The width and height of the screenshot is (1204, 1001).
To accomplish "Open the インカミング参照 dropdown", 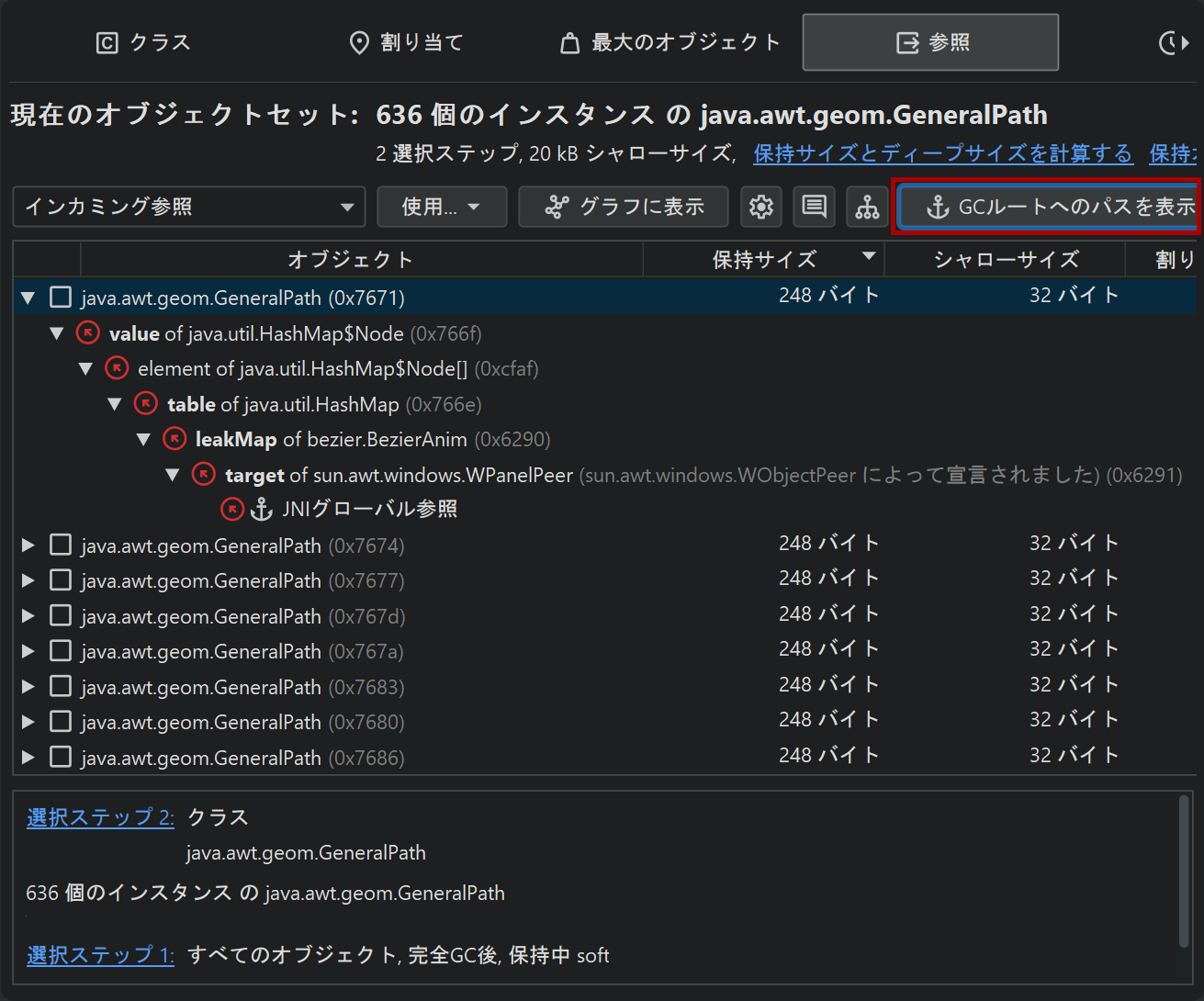I will pyautogui.click(x=189, y=207).
